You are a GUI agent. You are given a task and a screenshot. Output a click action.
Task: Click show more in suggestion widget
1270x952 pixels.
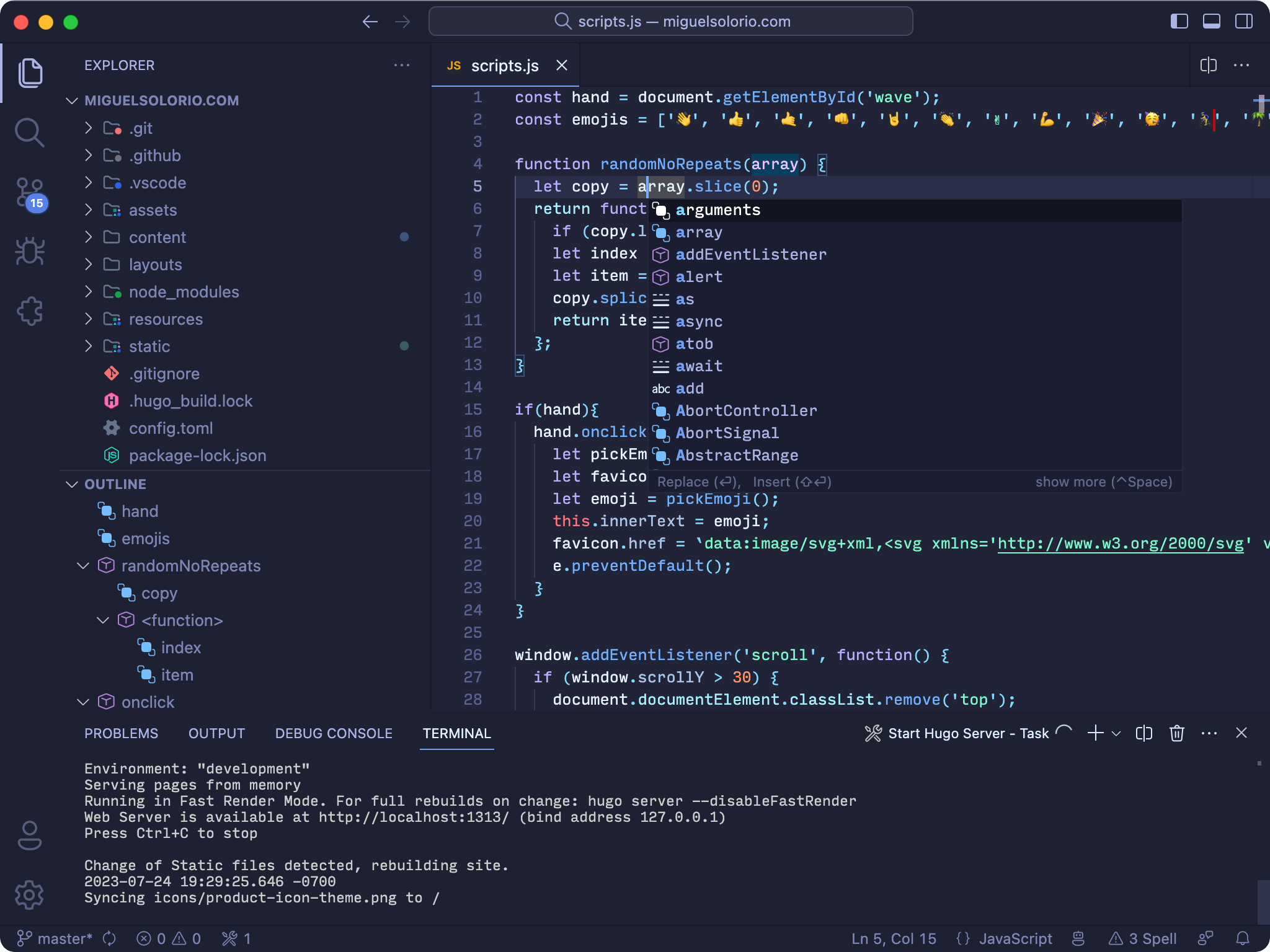coord(1104,482)
